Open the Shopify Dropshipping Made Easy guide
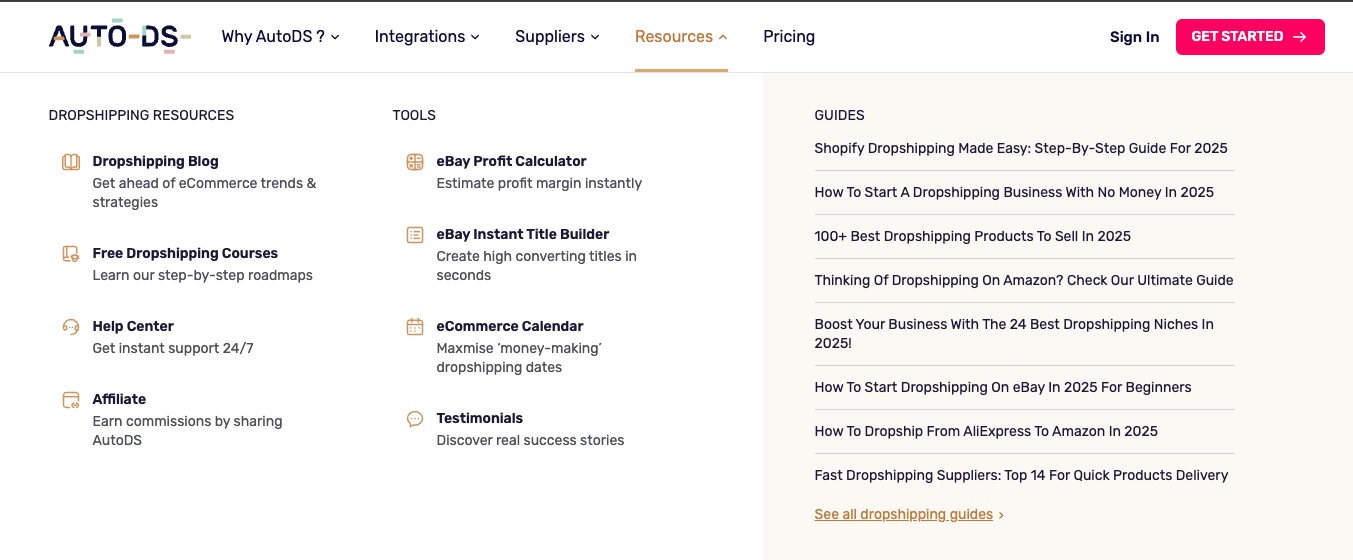Viewport: 1353px width, 560px height. (x=1021, y=148)
